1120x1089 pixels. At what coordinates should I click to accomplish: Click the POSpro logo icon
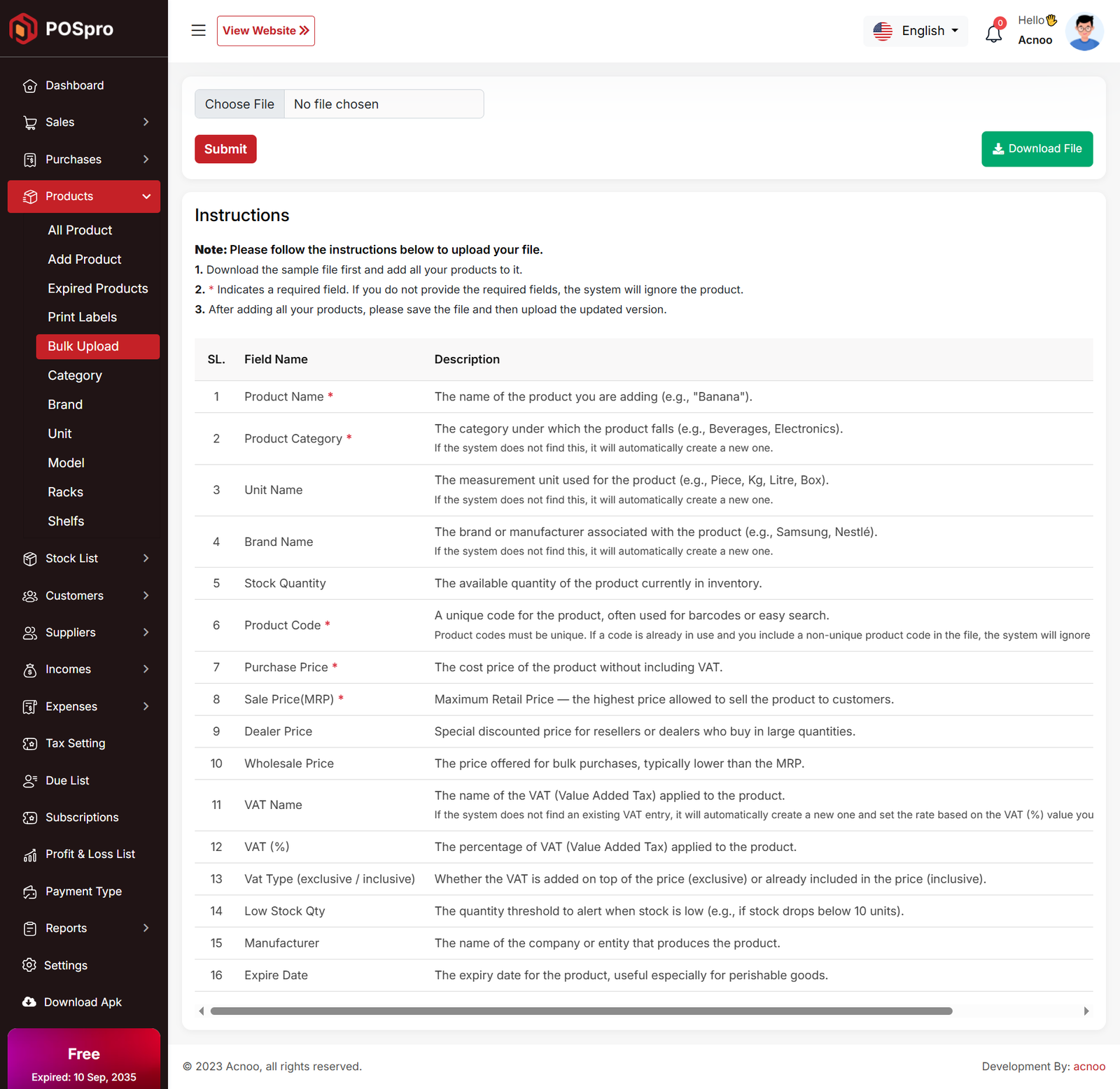pyautogui.click(x=23, y=29)
